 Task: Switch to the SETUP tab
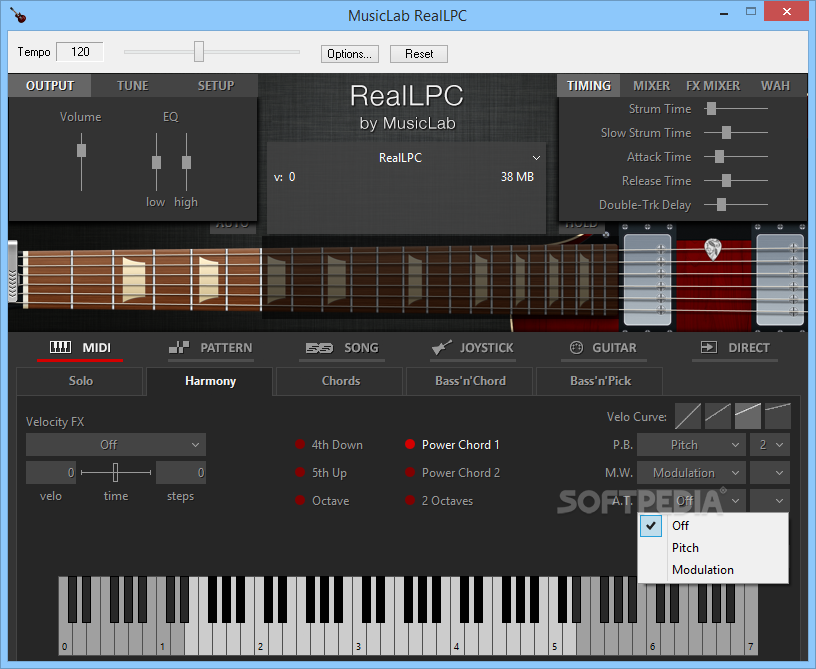216,86
